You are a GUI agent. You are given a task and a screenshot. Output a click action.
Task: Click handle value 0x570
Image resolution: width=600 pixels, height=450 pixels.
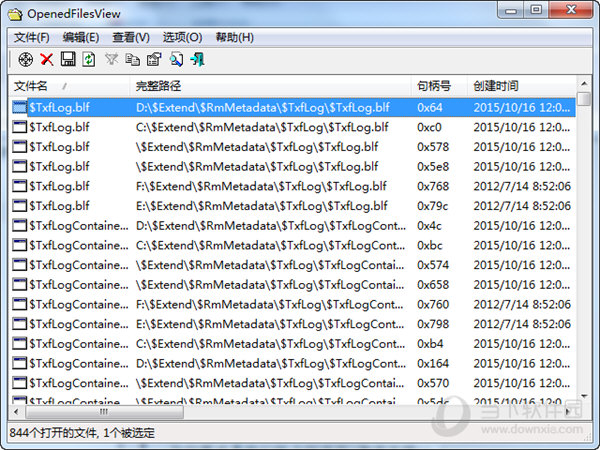[433, 383]
